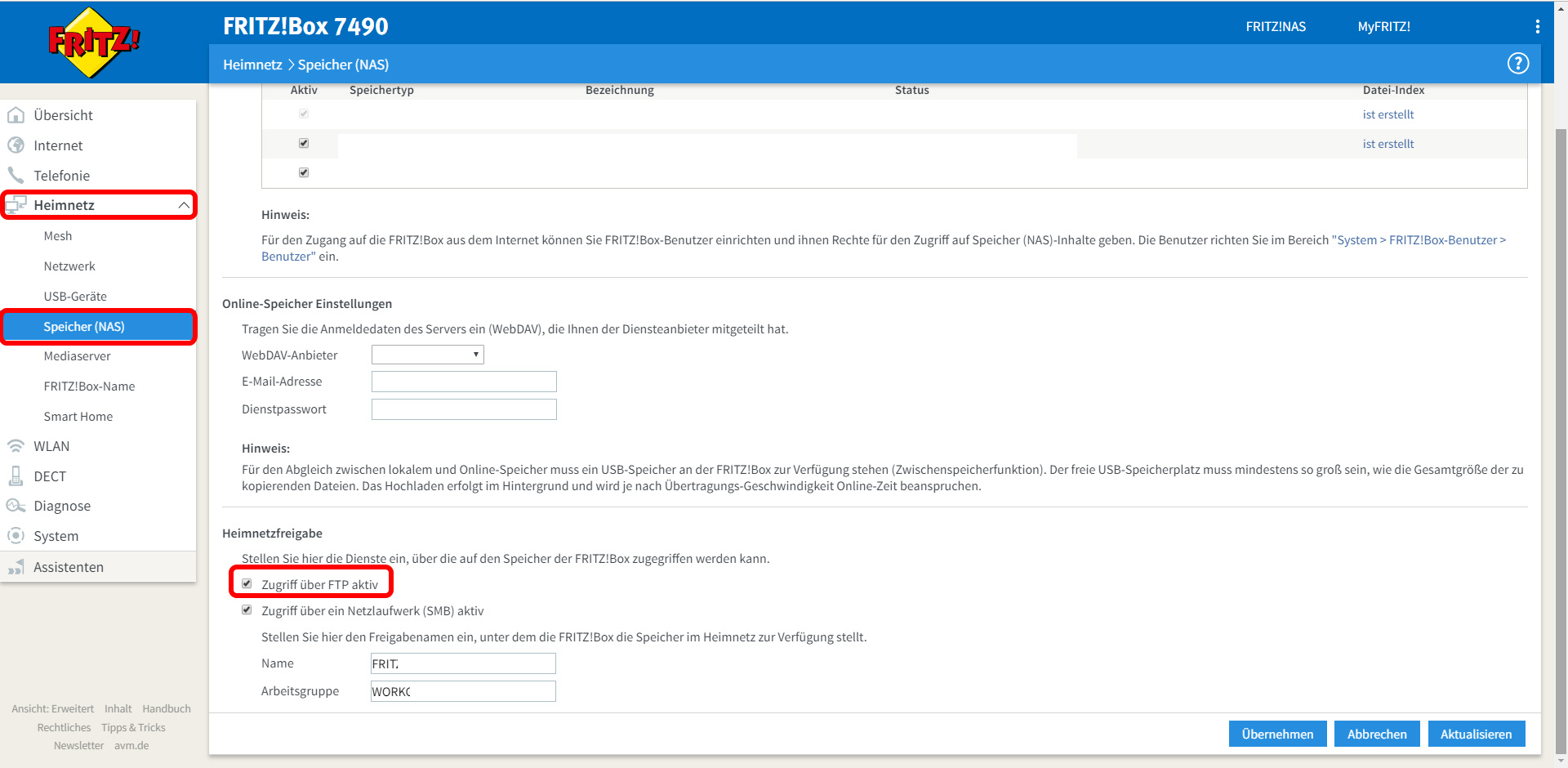Screen dimensions: 1568x768
Task: Open the Rechtliches footer link
Action: [x=64, y=728]
